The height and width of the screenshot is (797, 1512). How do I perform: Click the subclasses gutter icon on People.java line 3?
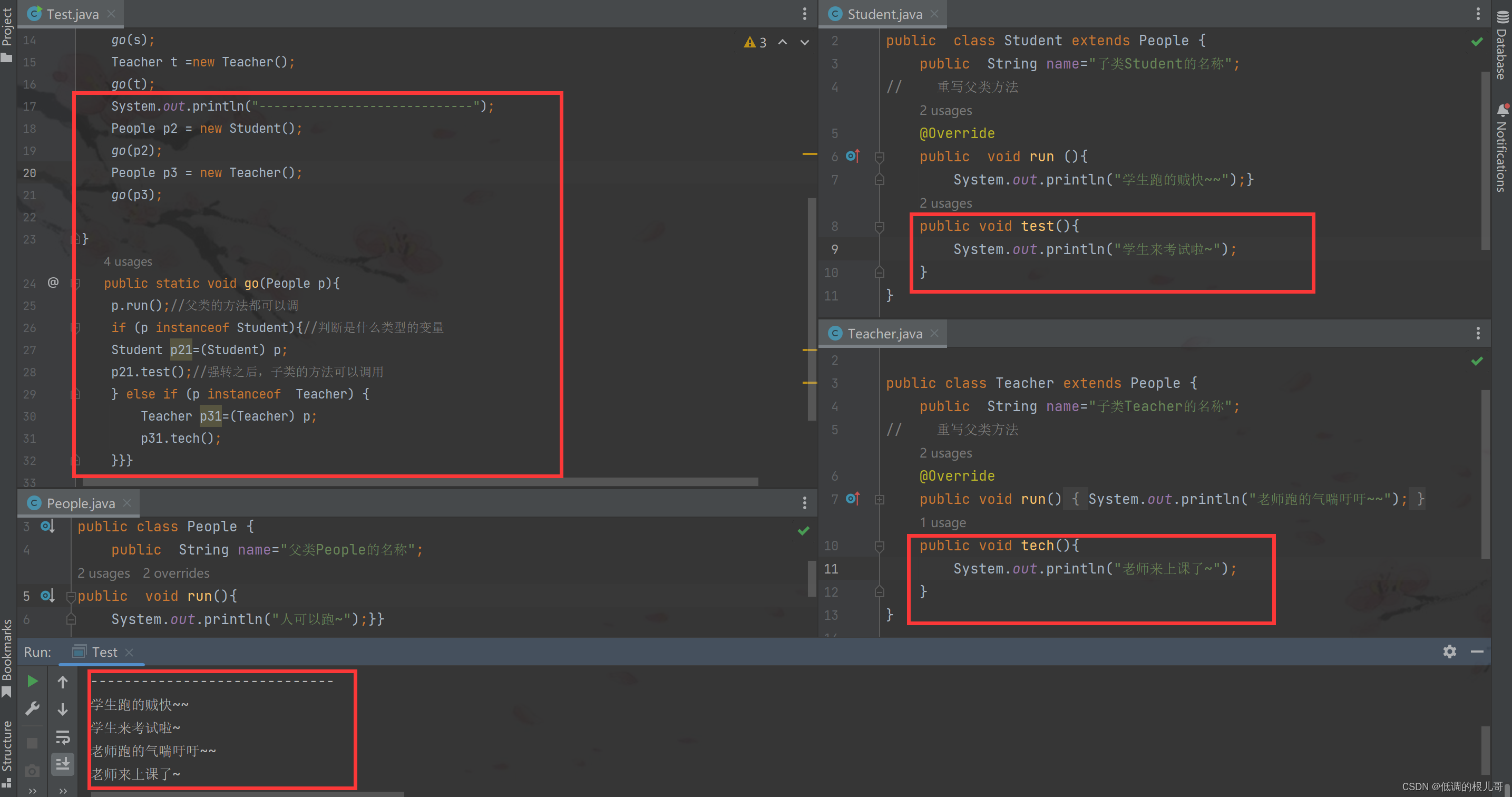point(47,527)
